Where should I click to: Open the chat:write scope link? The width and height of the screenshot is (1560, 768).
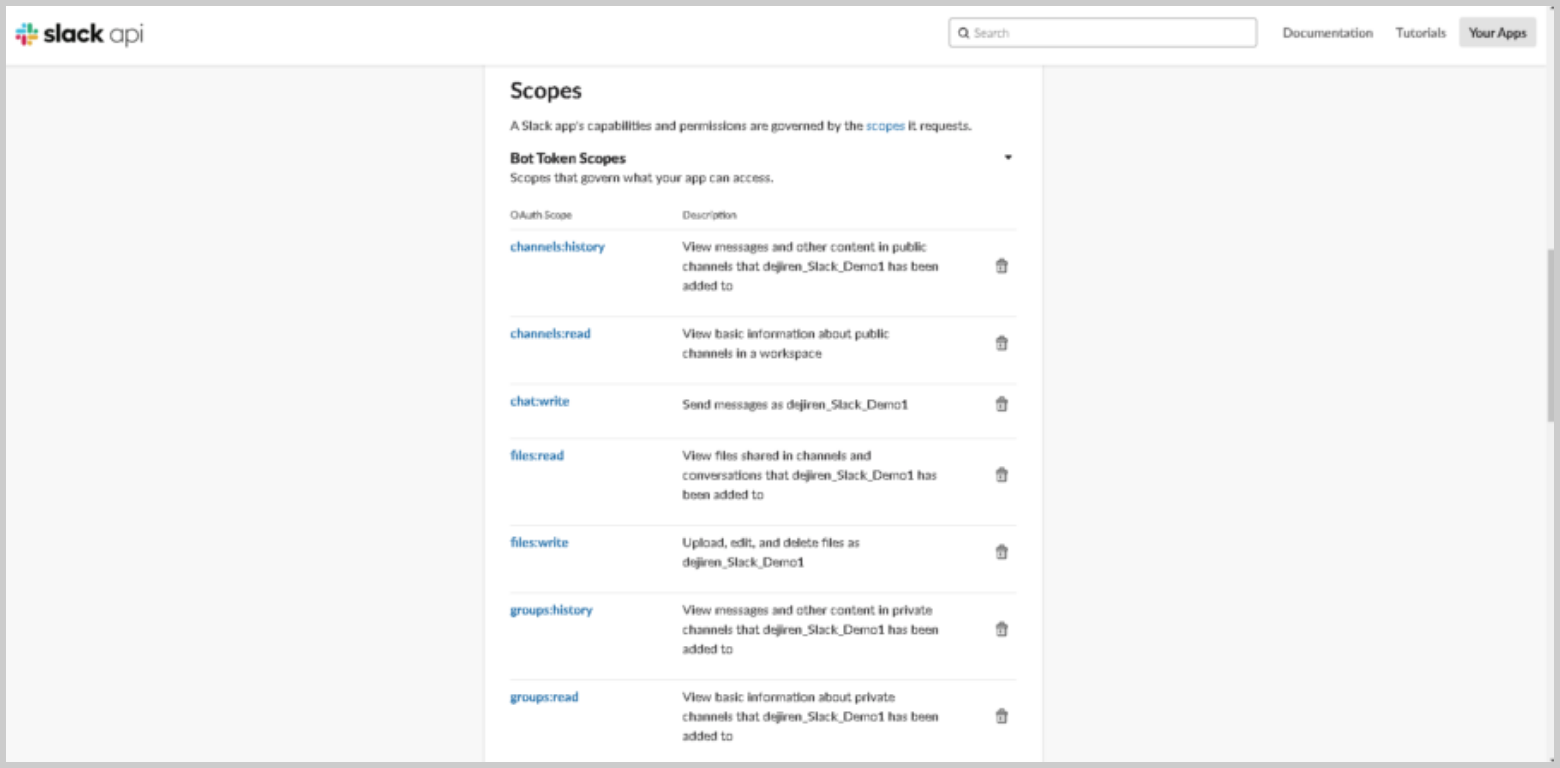pos(539,401)
